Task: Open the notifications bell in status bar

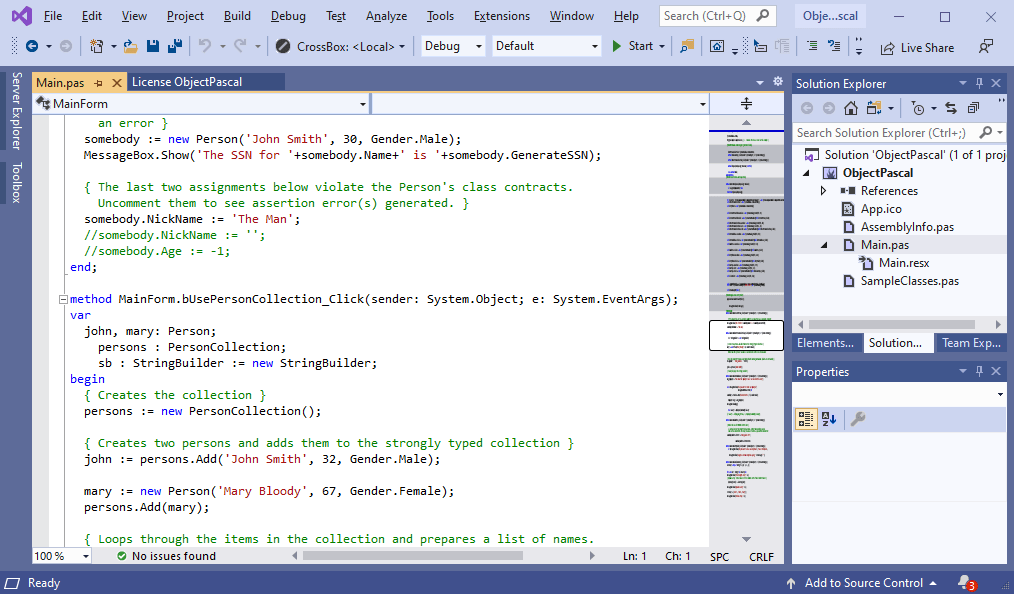Action: coord(964,582)
